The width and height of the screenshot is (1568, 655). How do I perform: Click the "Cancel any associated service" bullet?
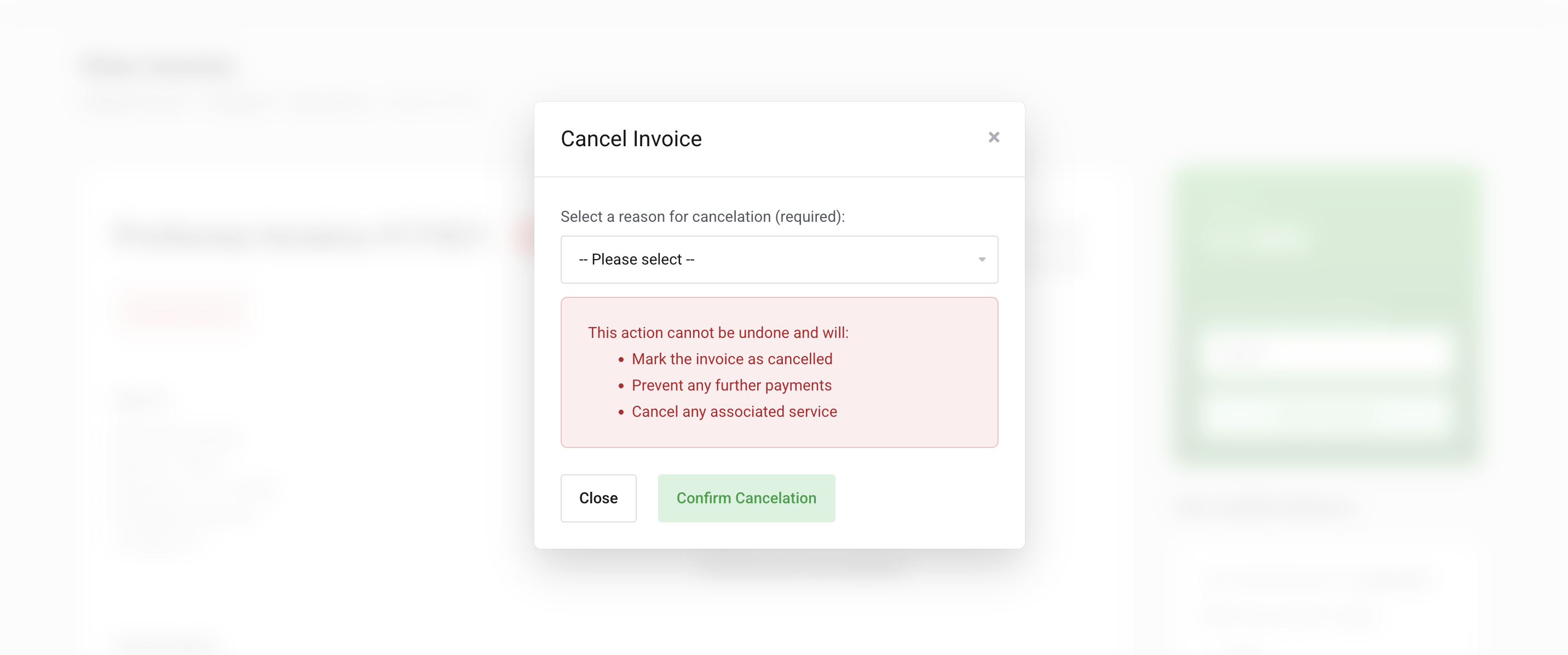click(734, 411)
